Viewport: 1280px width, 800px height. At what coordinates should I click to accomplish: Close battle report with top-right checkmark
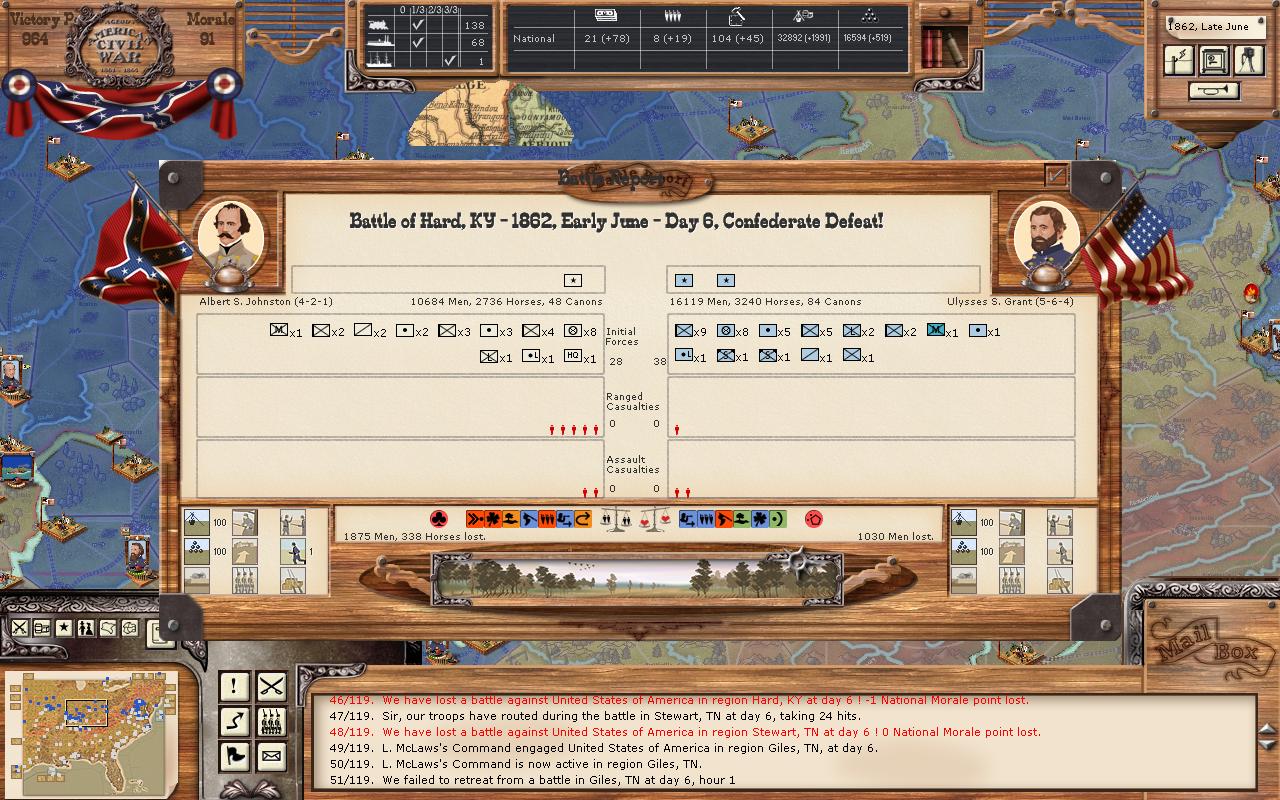(x=1056, y=175)
